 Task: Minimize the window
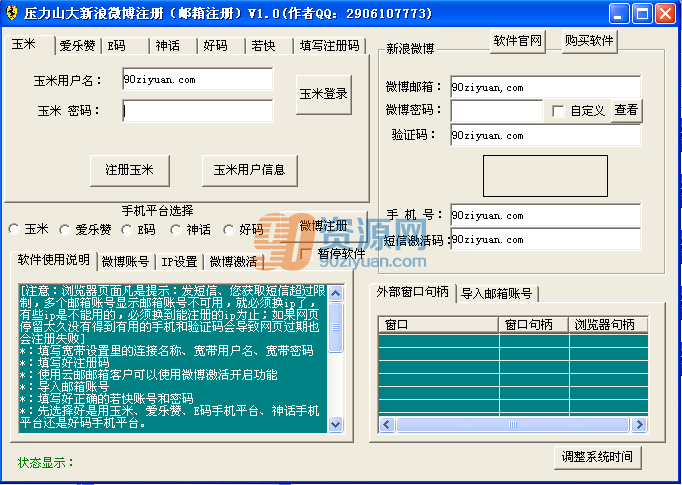(618, 13)
